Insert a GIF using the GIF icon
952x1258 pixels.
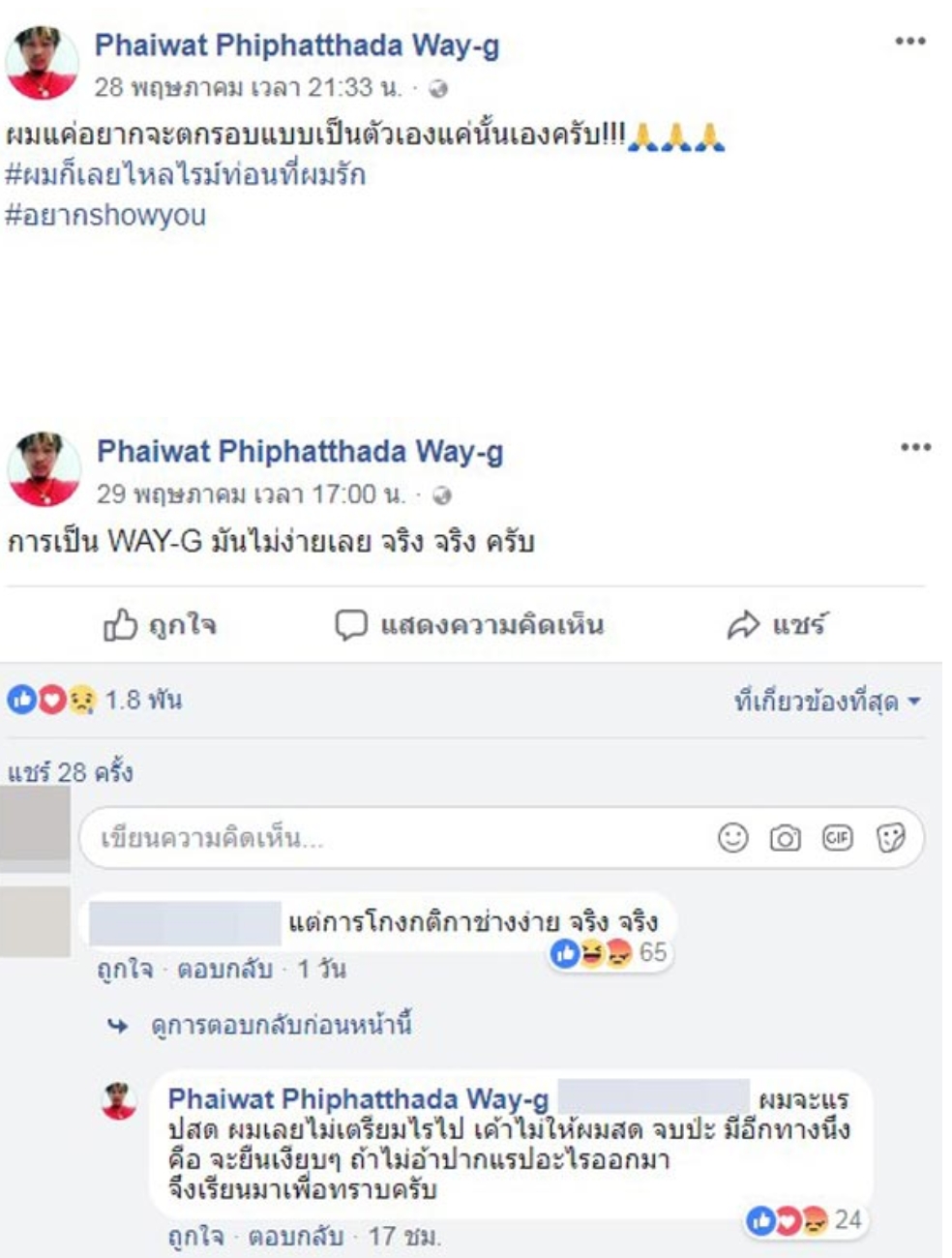click(837, 837)
